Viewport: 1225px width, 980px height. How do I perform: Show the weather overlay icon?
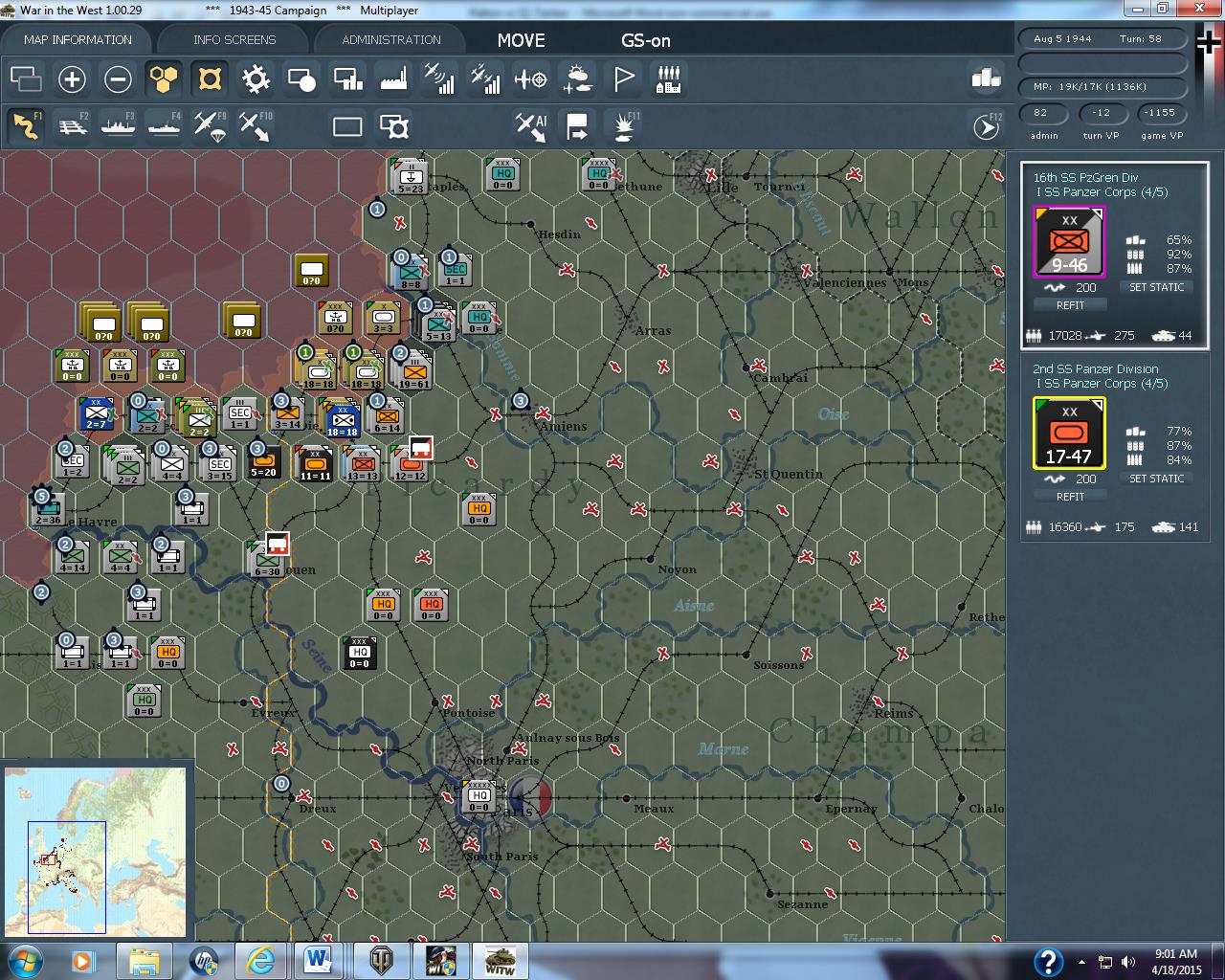point(577,78)
